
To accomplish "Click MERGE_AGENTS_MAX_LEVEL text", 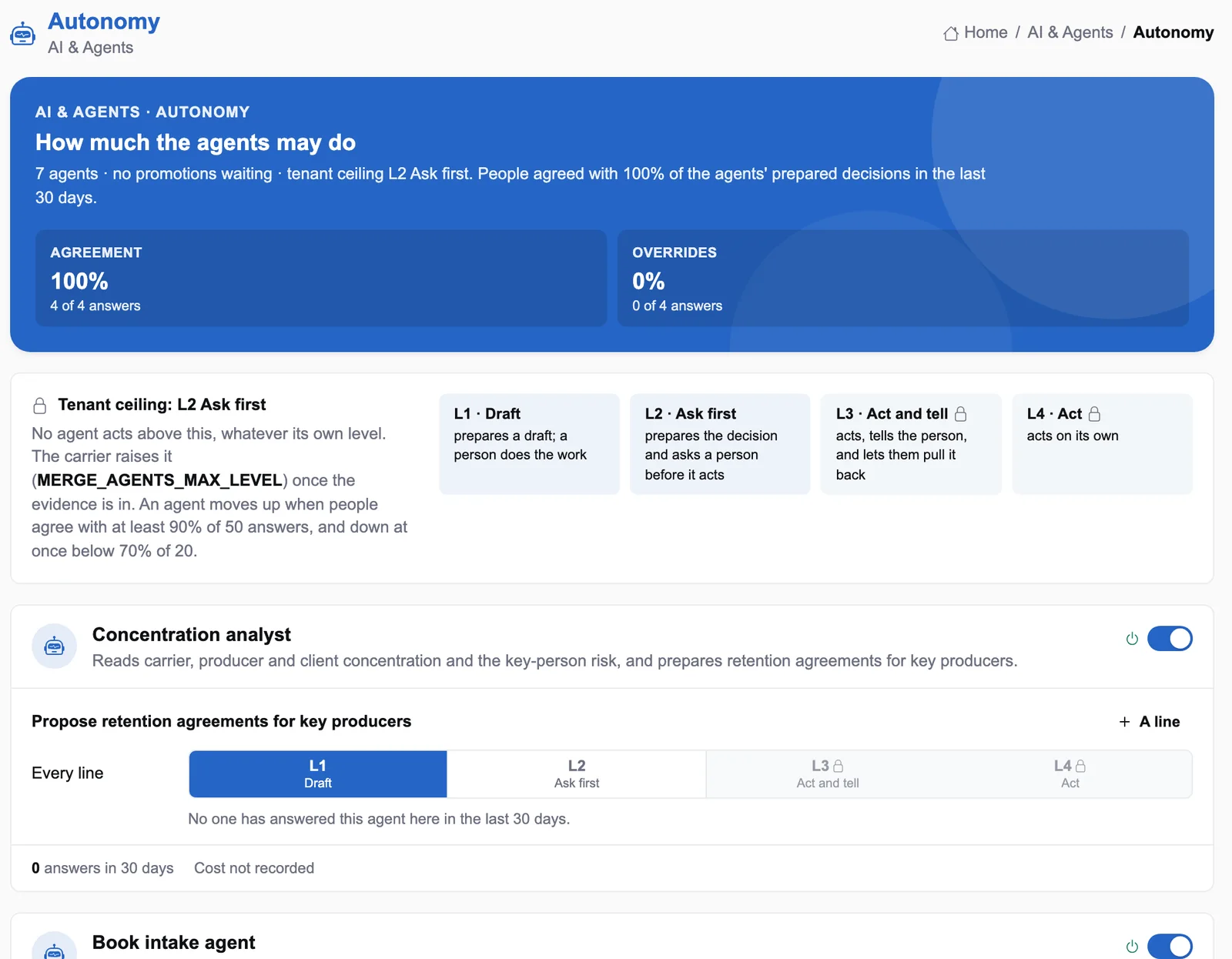I will pos(160,480).
